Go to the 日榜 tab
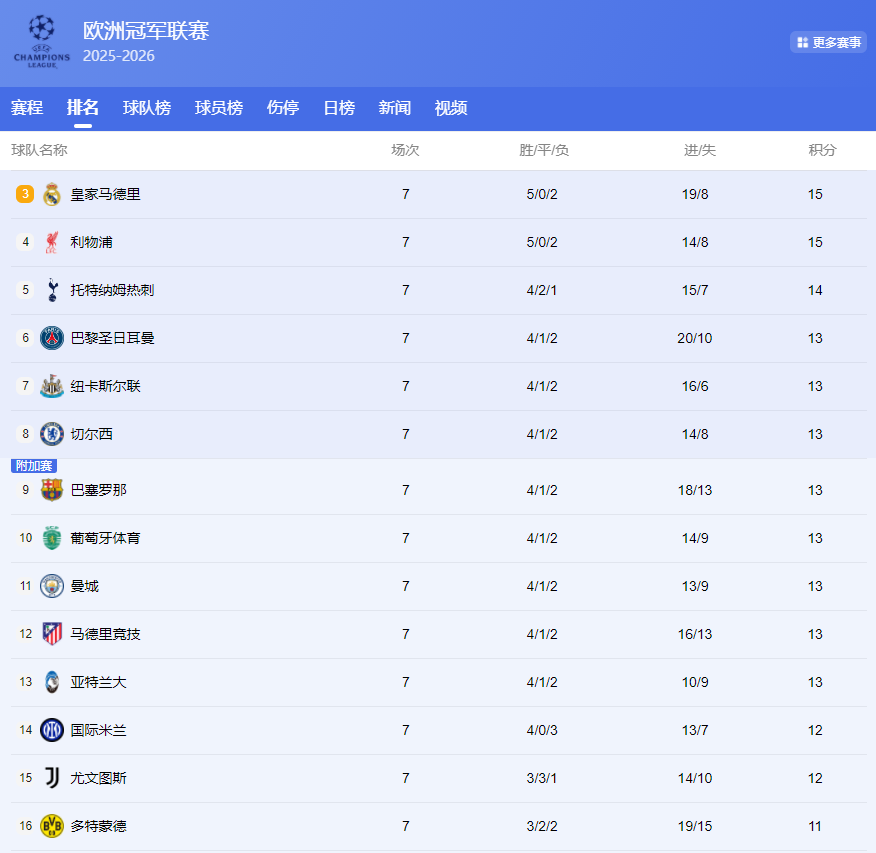Image resolution: width=876 pixels, height=853 pixels. coord(339,107)
